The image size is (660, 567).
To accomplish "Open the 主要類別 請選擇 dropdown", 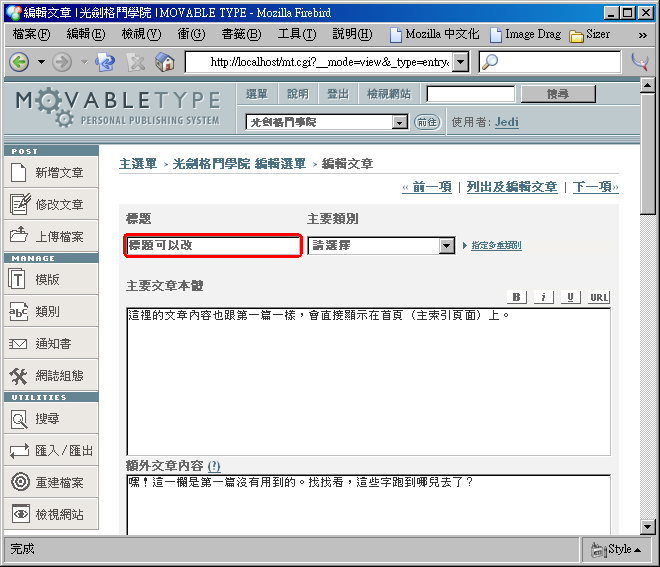I will pyautogui.click(x=381, y=245).
